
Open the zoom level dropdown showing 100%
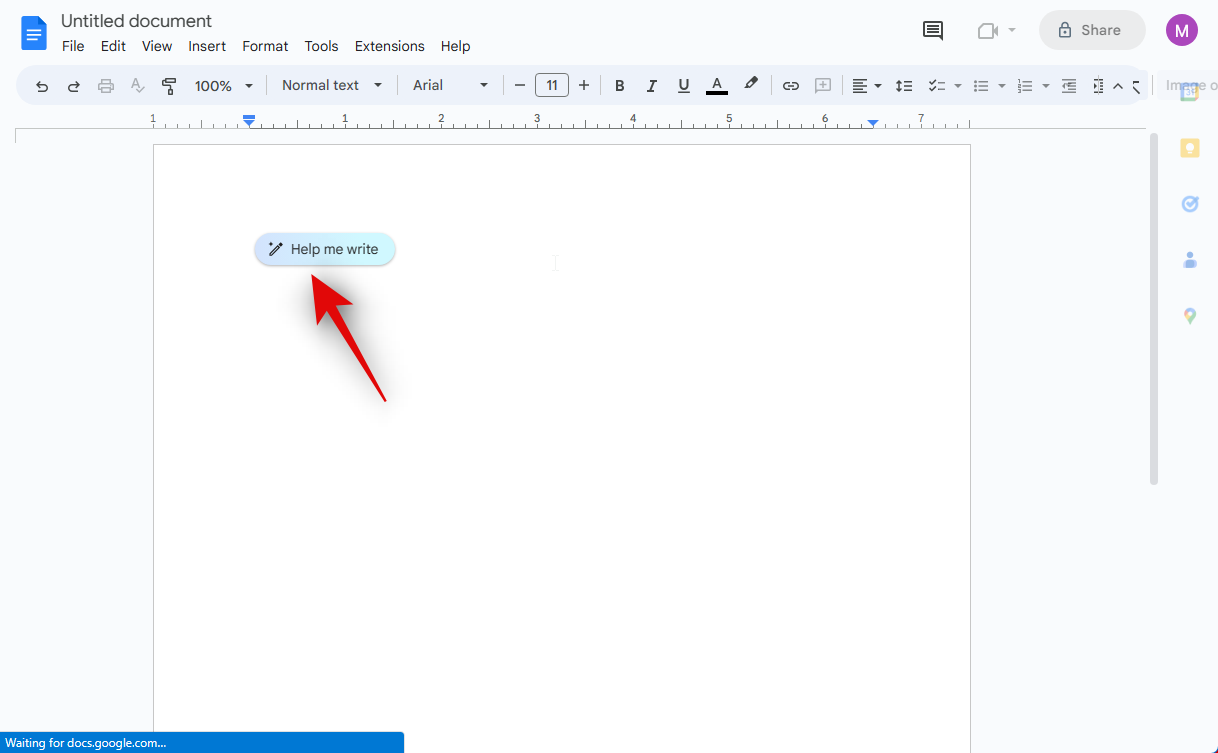click(224, 86)
